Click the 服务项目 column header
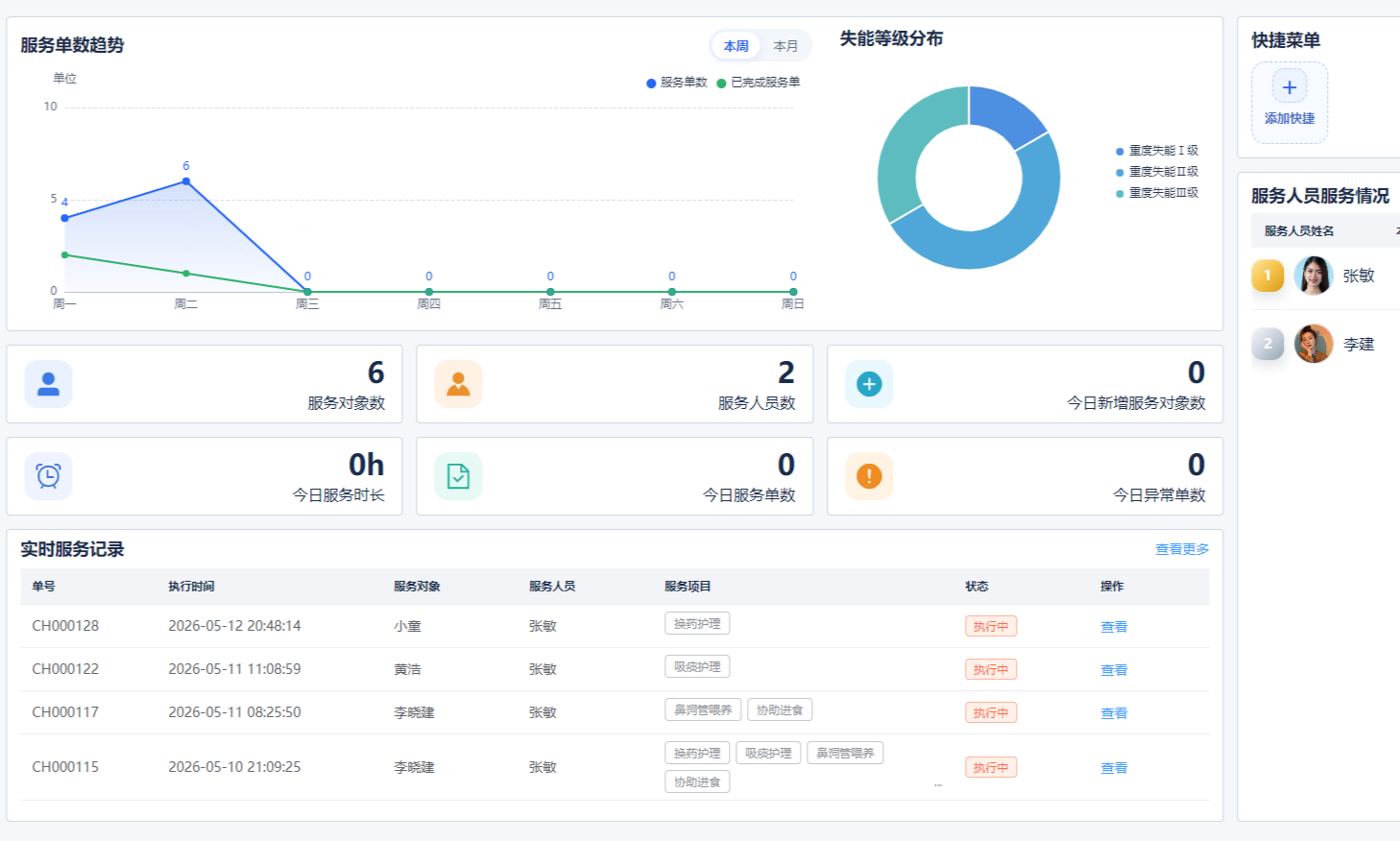The height and width of the screenshot is (841, 1400). (688, 587)
